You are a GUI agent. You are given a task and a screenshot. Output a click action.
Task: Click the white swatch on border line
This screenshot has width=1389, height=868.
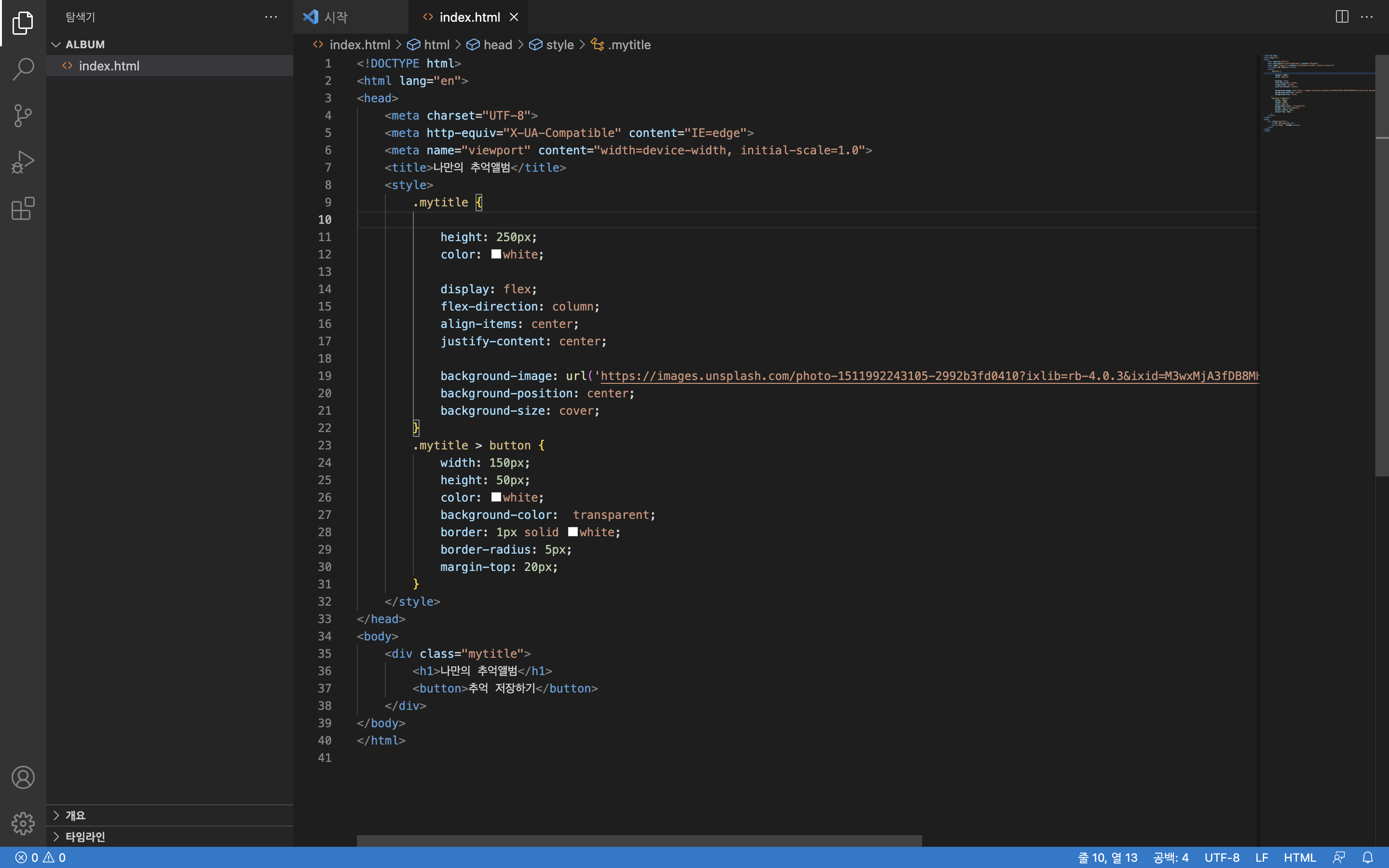572,531
